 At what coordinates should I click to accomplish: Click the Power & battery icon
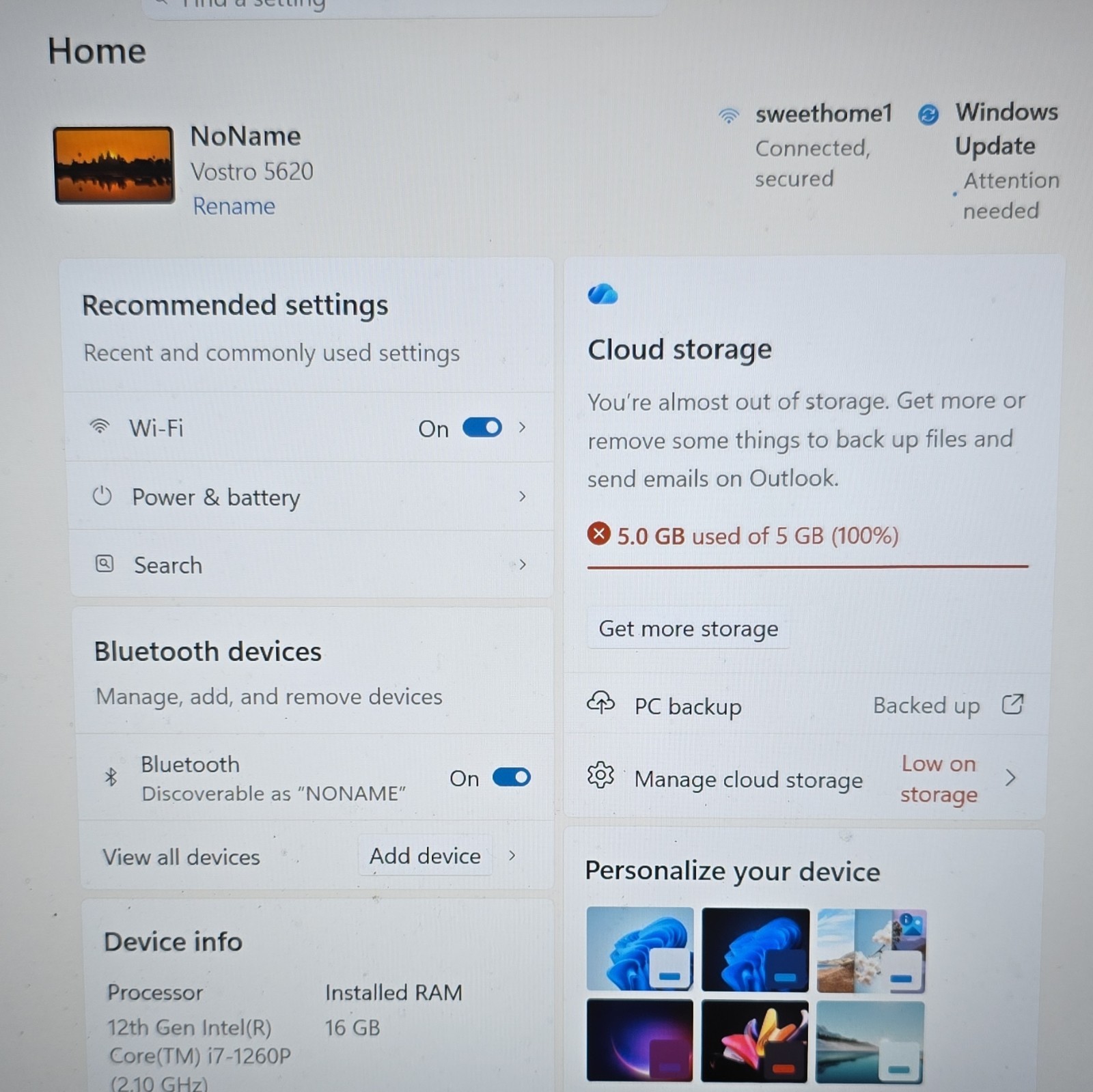[102, 496]
